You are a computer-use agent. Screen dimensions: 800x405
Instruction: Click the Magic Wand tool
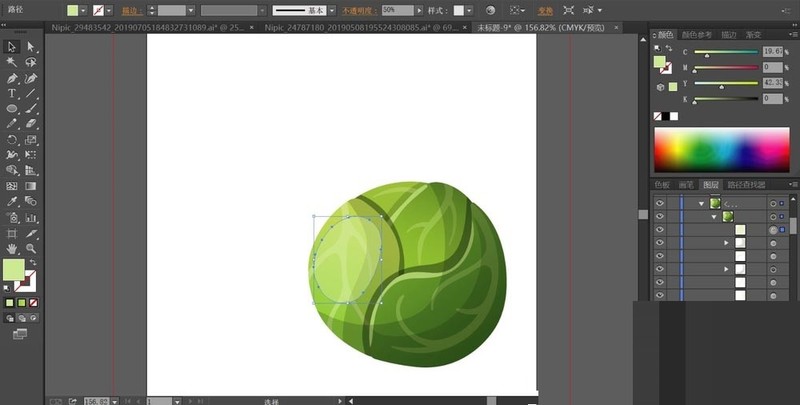coord(12,62)
